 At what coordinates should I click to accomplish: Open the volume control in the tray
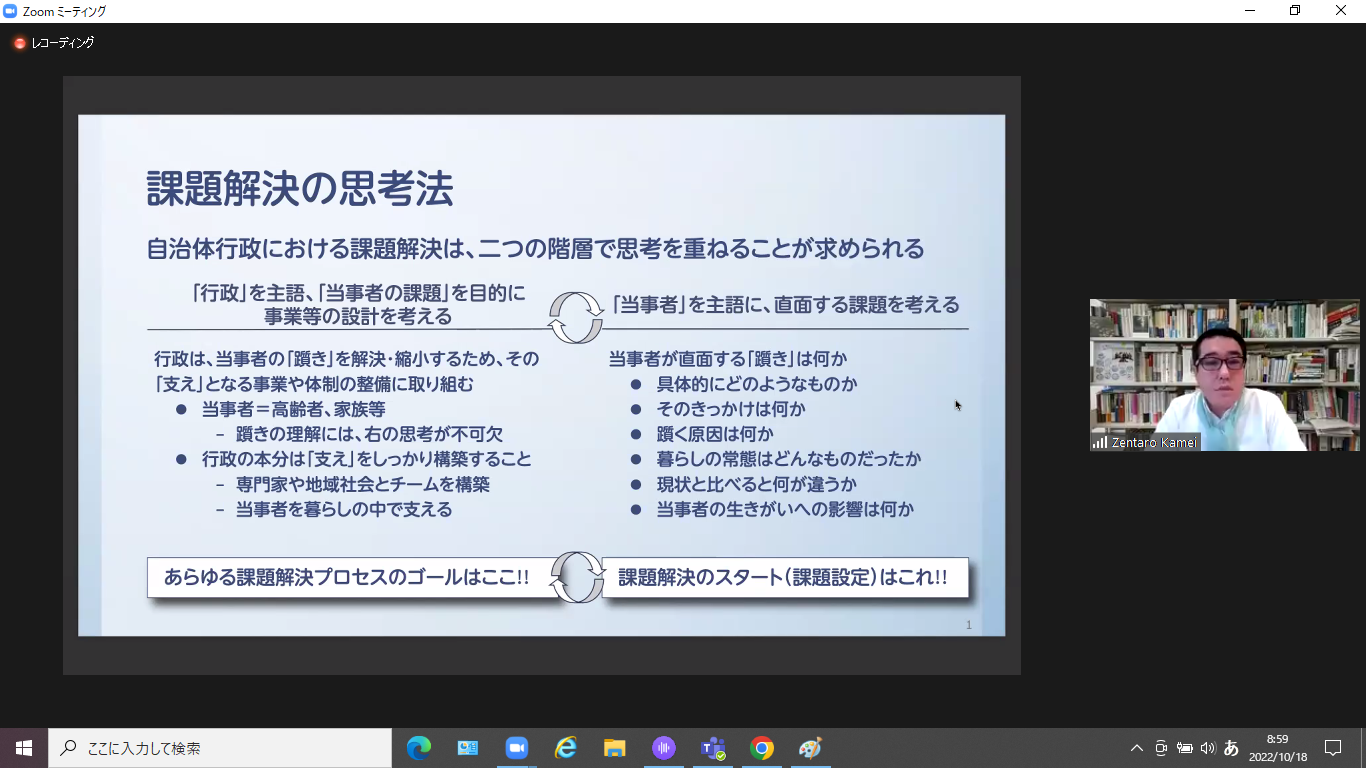(x=1207, y=748)
